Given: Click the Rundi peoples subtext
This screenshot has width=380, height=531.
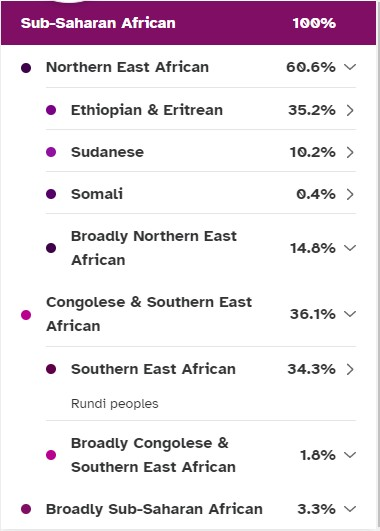Looking at the screenshot, I should 114,404.
